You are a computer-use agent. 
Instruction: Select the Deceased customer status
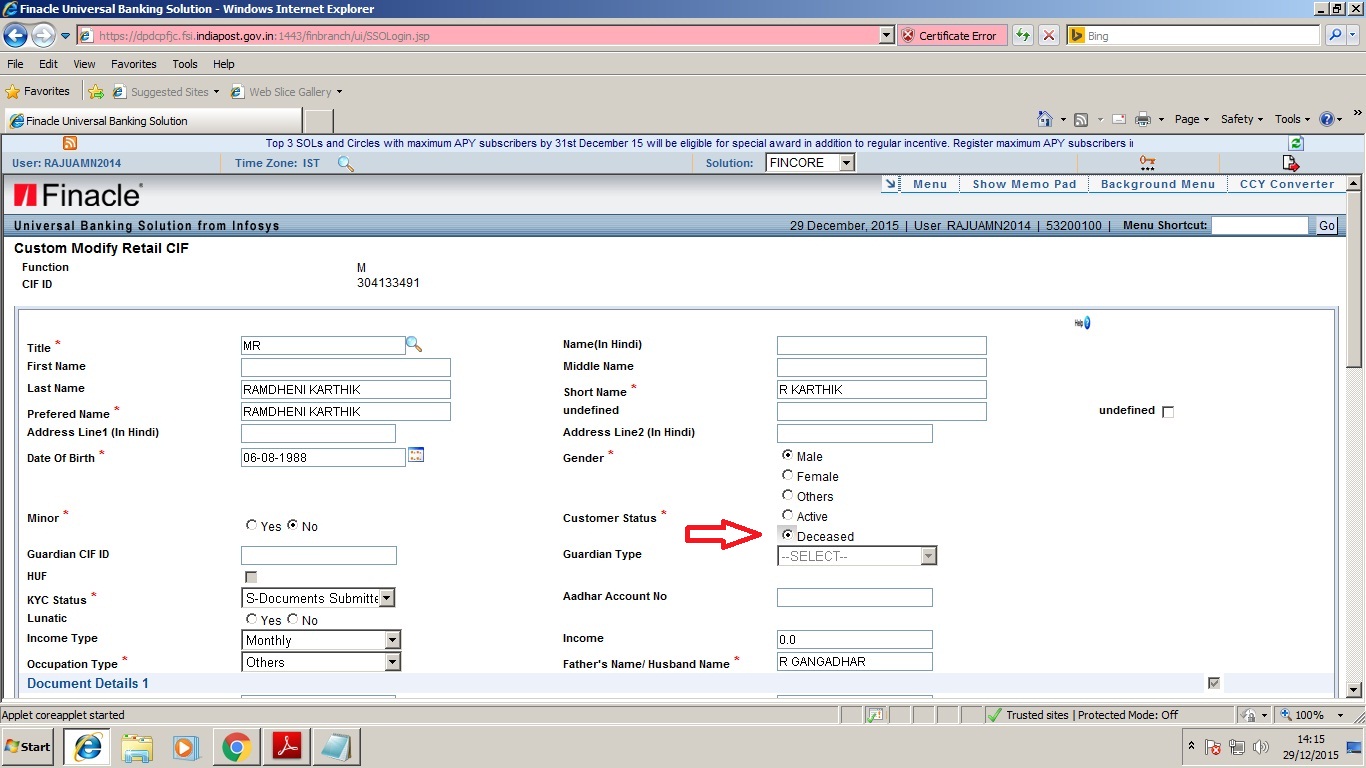(788, 535)
